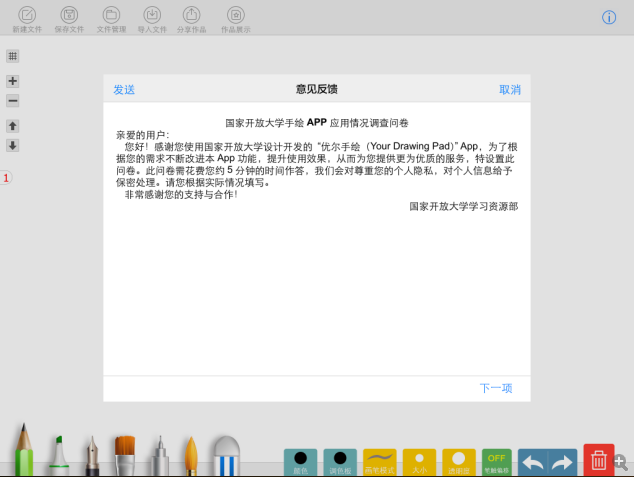
Task: Toggle the OFF 笔触偏移 switch
Action: point(496,460)
